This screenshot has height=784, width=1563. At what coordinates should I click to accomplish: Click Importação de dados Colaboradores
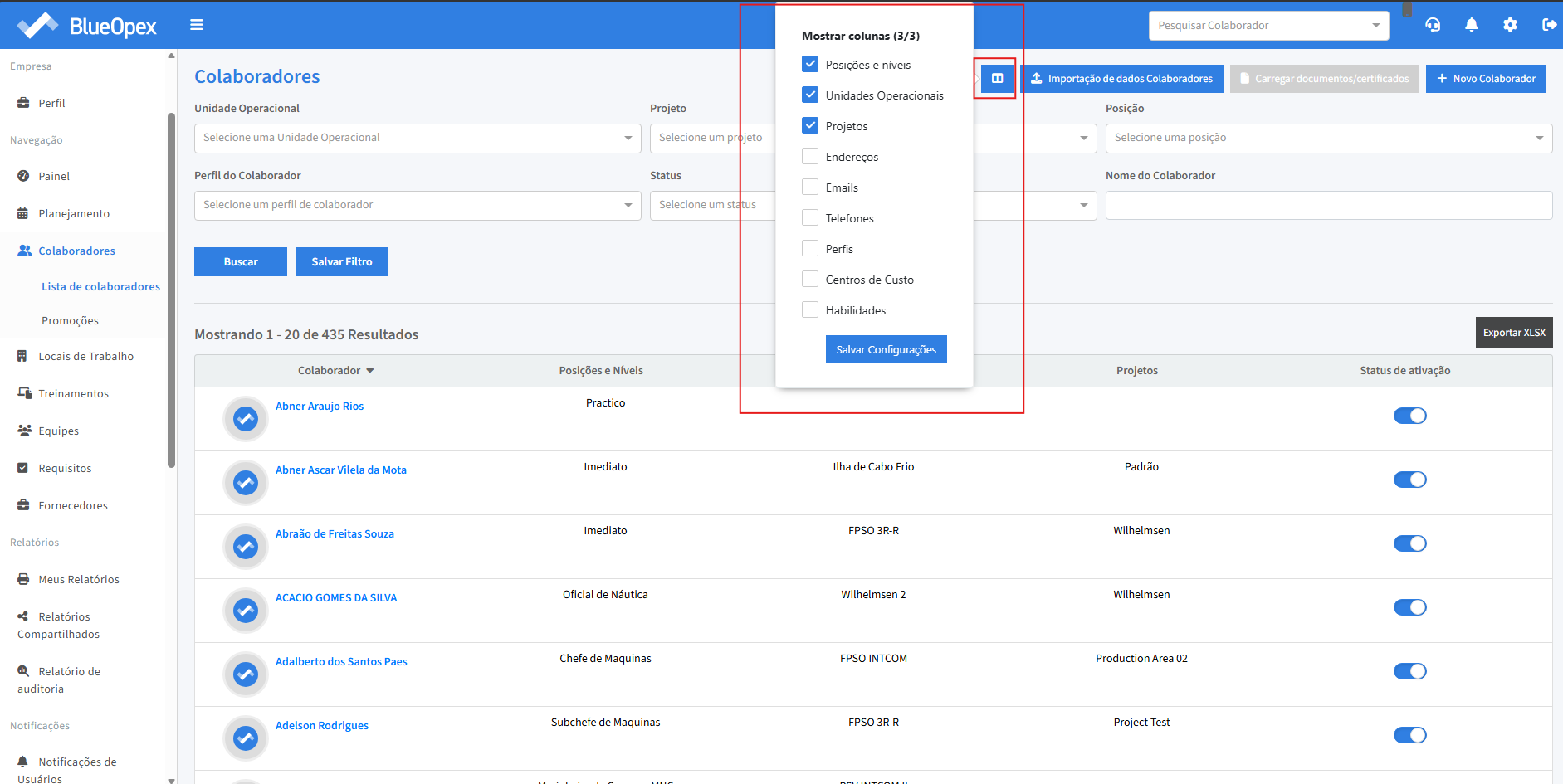pyautogui.click(x=1121, y=79)
